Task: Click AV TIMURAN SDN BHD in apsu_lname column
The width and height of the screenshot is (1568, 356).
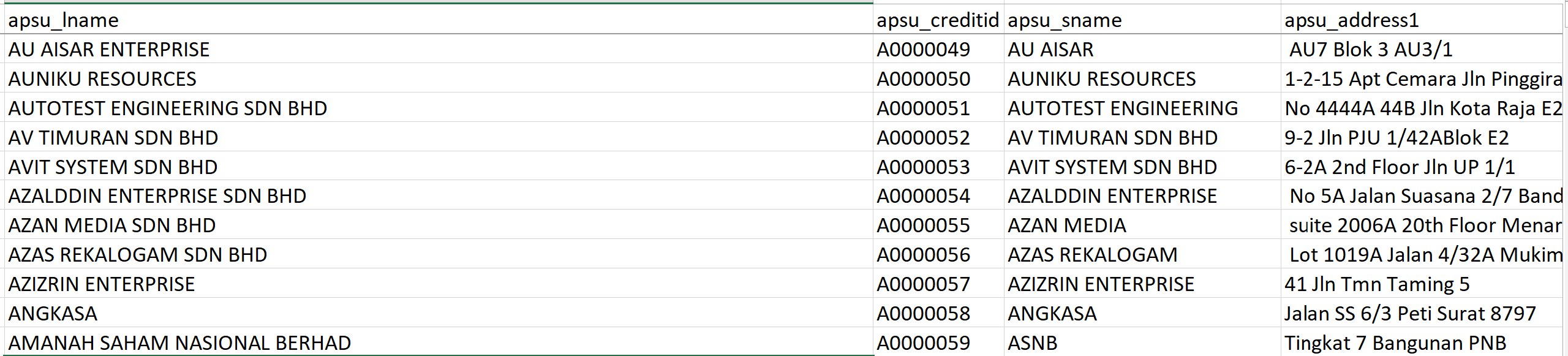Action: point(439,137)
